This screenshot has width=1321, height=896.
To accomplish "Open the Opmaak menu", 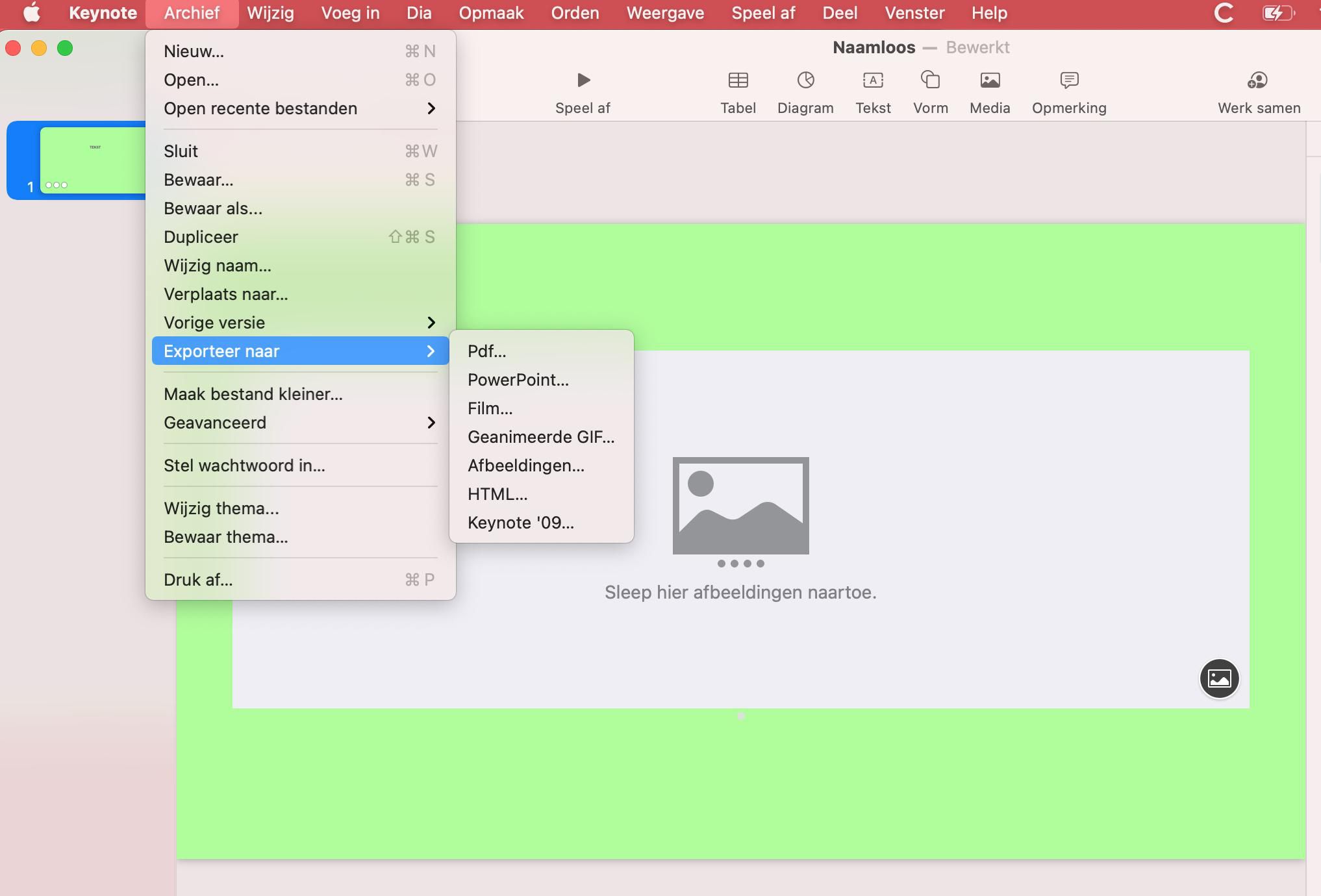I will pyautogui.click(x=491, y=13).
